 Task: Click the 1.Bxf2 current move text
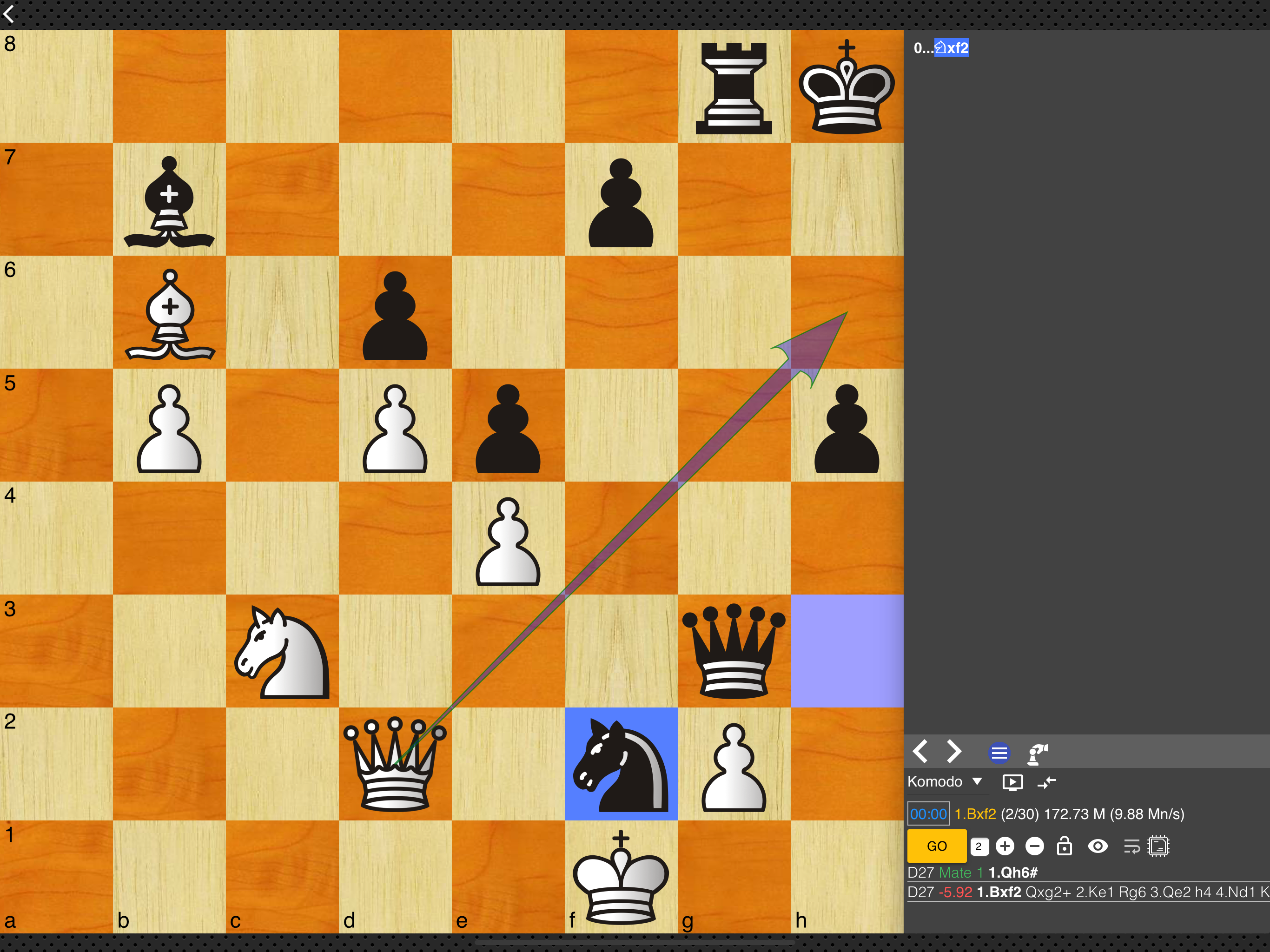pos(975,813)
